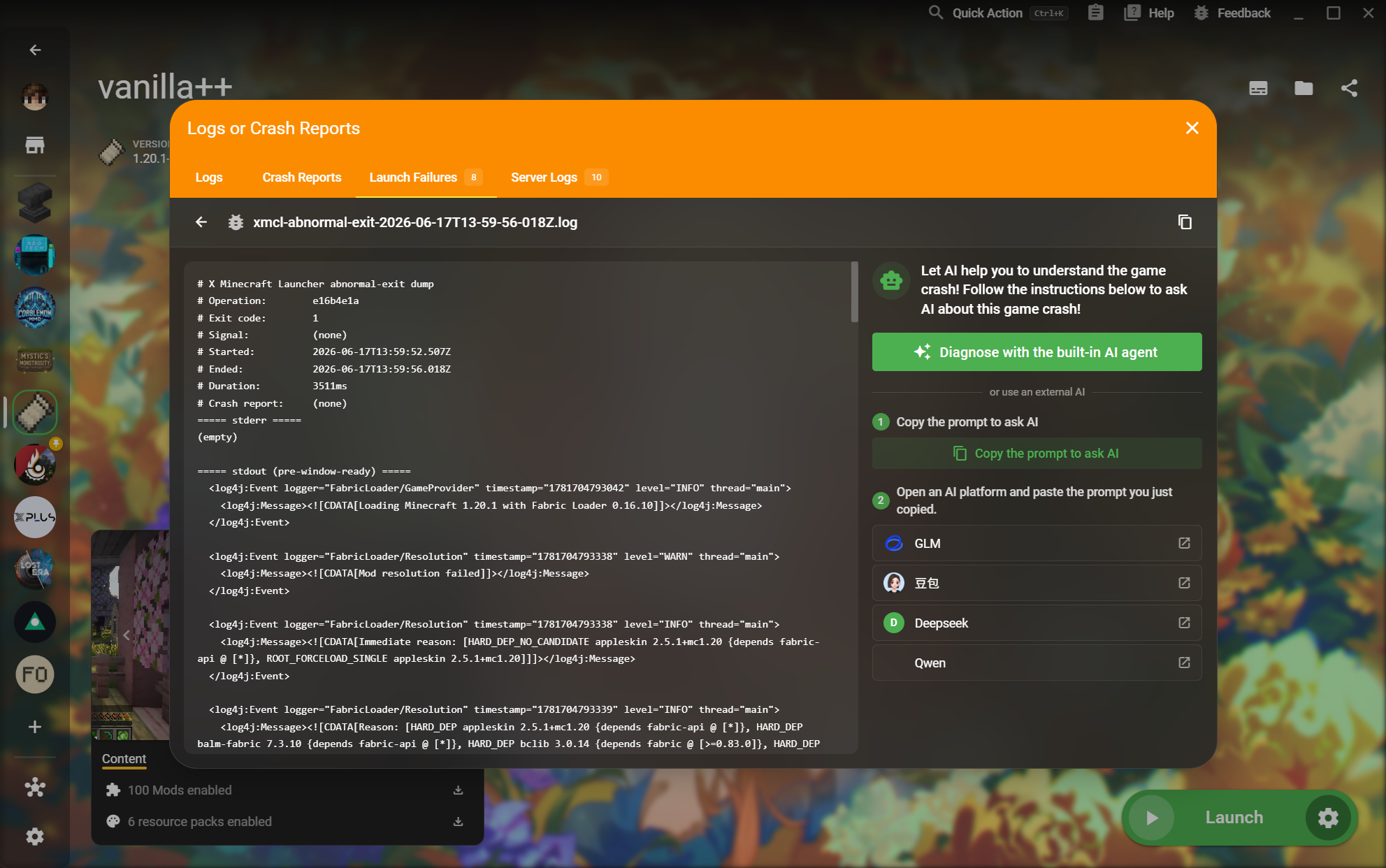Viewport: 1386px width, 868px height.
Task: Switch to the Launch Failures tab
Action: tap(426, 178)
